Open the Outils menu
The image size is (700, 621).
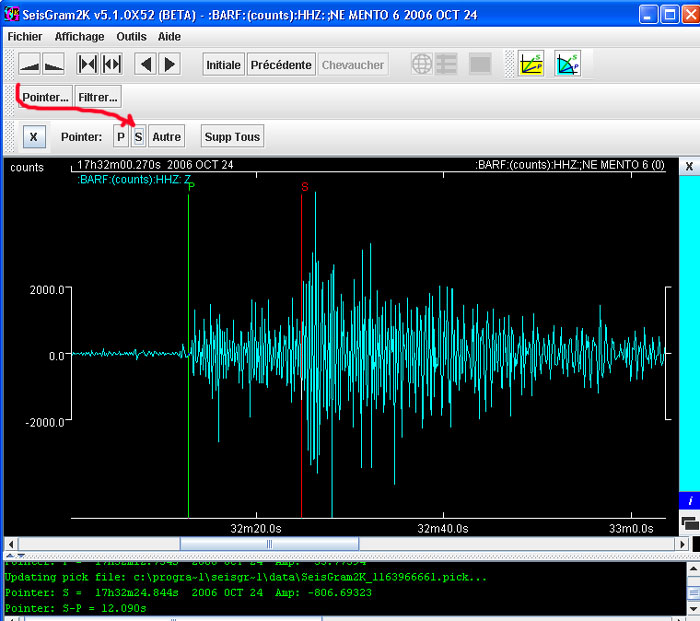131,36
